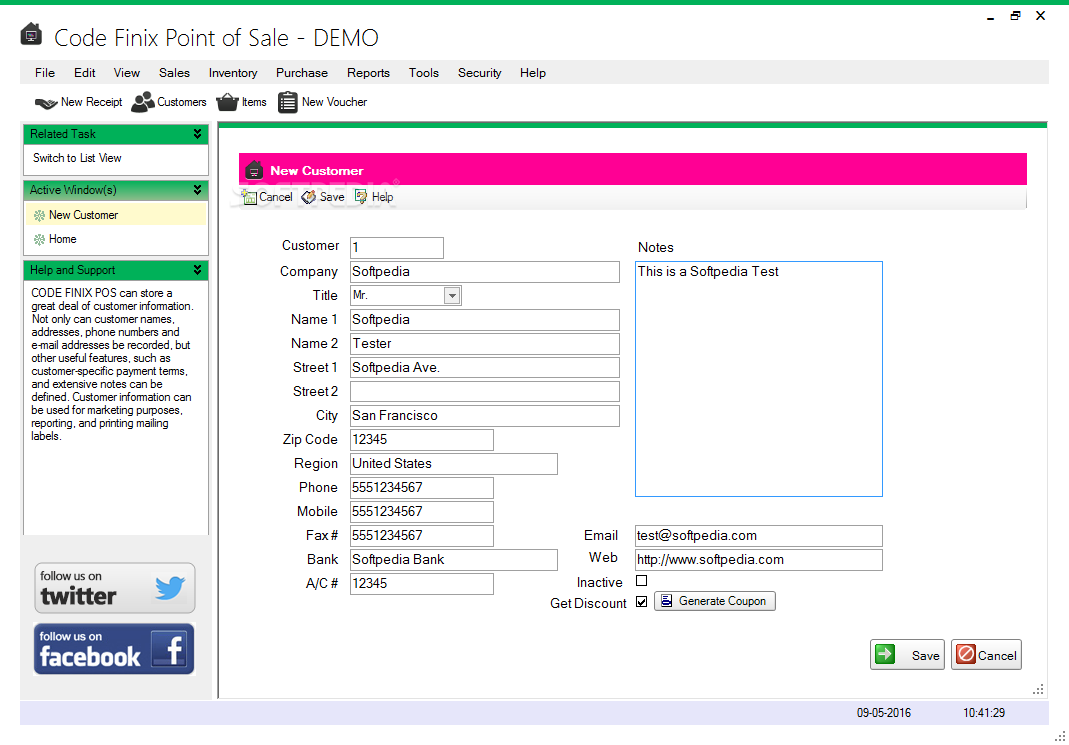The height and width of the screenshot is (745, 1069).
Task: Open the Inventory menu
Action: point(233,73)
